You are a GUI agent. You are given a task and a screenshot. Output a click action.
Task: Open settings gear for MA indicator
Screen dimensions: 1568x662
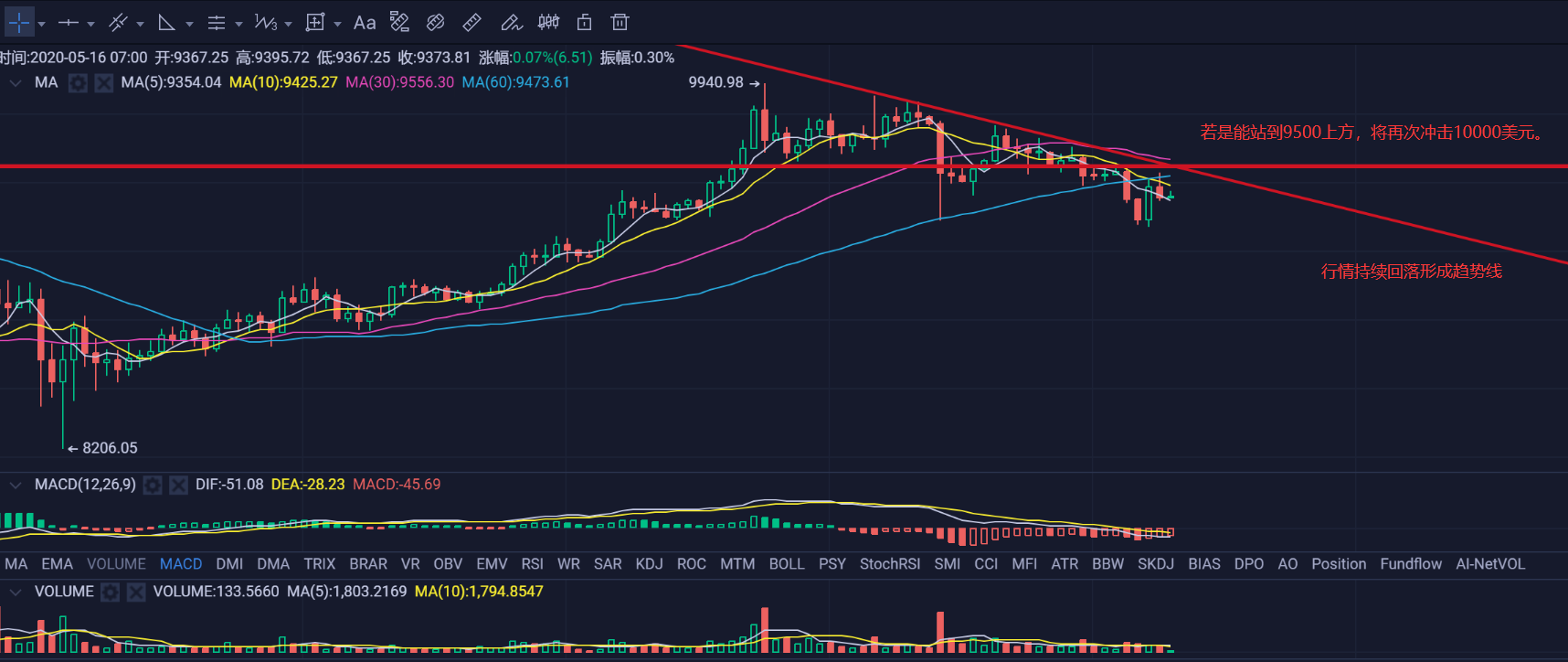click(x=79, y=83)
